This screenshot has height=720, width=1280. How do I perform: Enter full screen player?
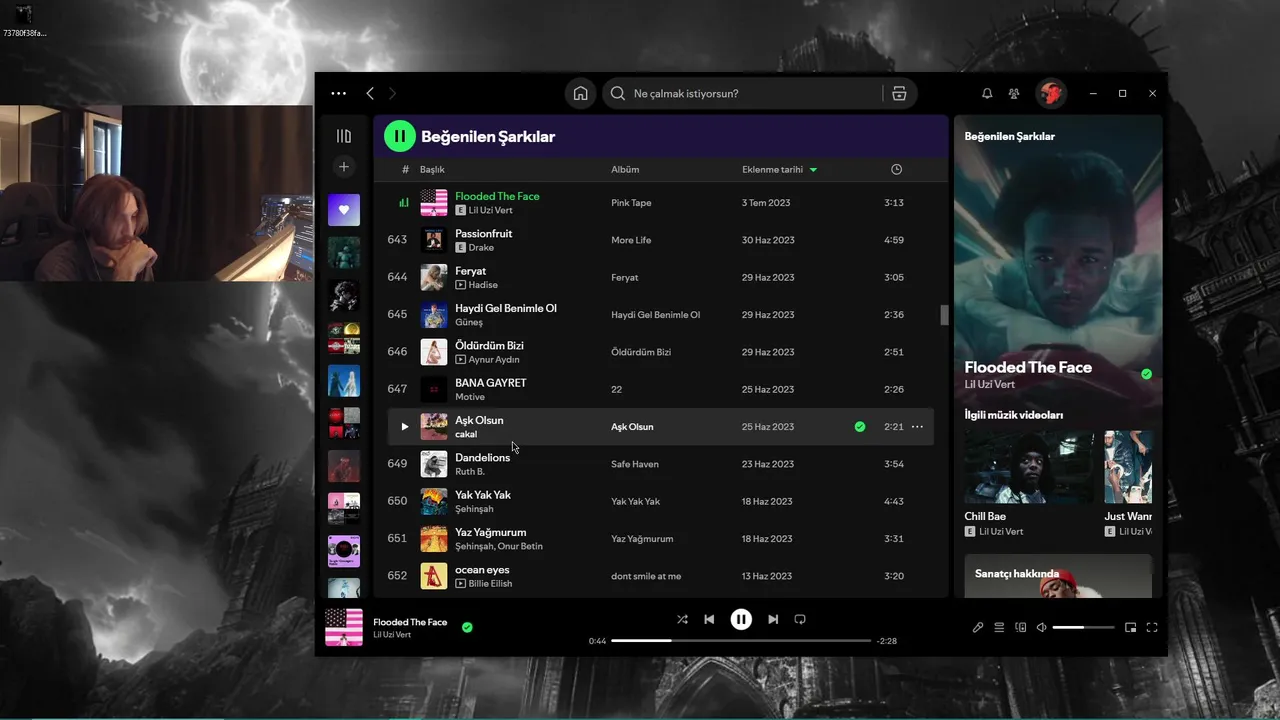pyautogui.click(x=1152, y=627)
